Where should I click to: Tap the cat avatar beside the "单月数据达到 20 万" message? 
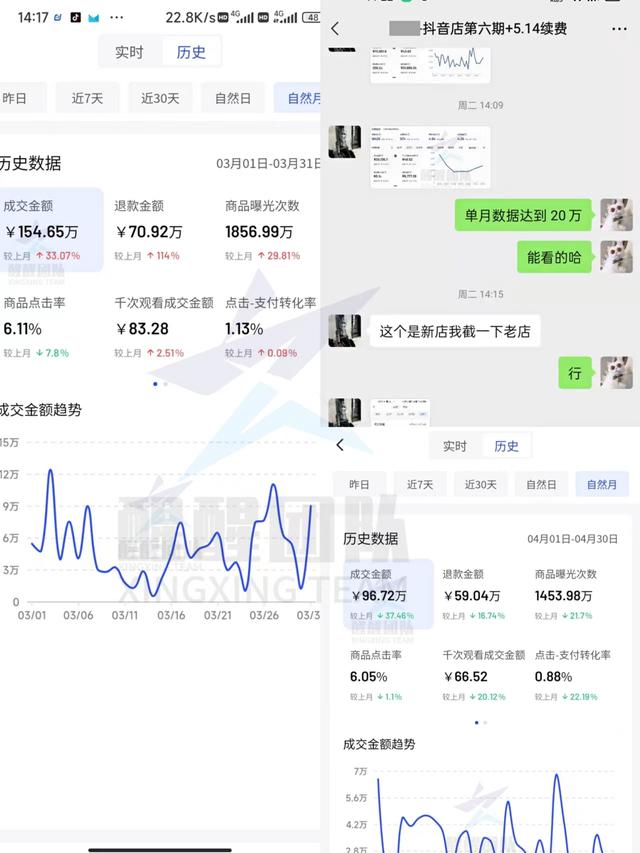click(616, 214)
